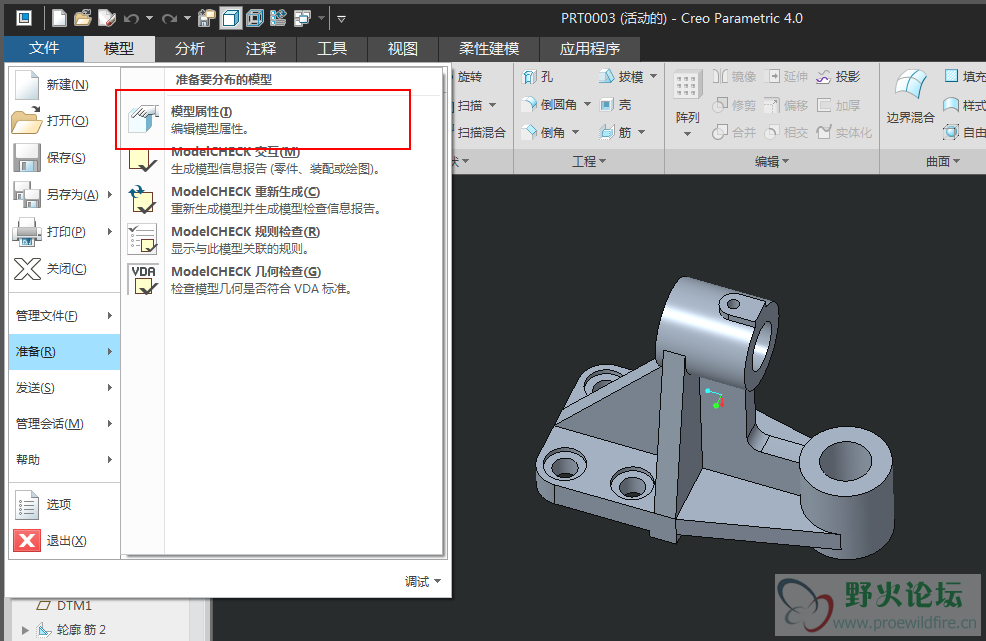This screenshot has width=986, height=641.
Task: Select 打开(O) in the file menu
Action: click(64, 120)
